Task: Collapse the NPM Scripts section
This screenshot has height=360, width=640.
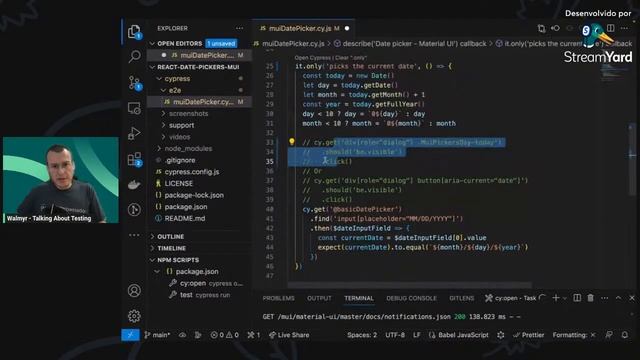Action: point(178,260)
